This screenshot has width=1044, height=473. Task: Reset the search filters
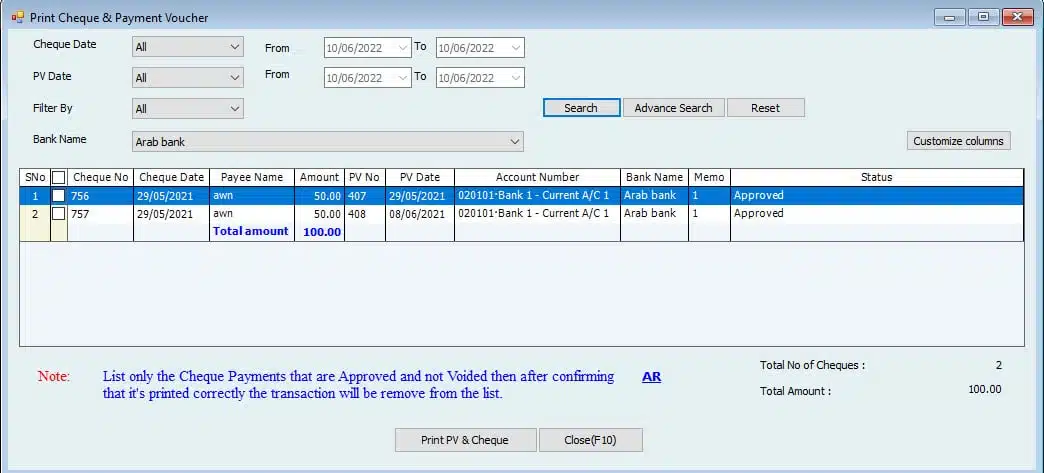tap(766, 108)
